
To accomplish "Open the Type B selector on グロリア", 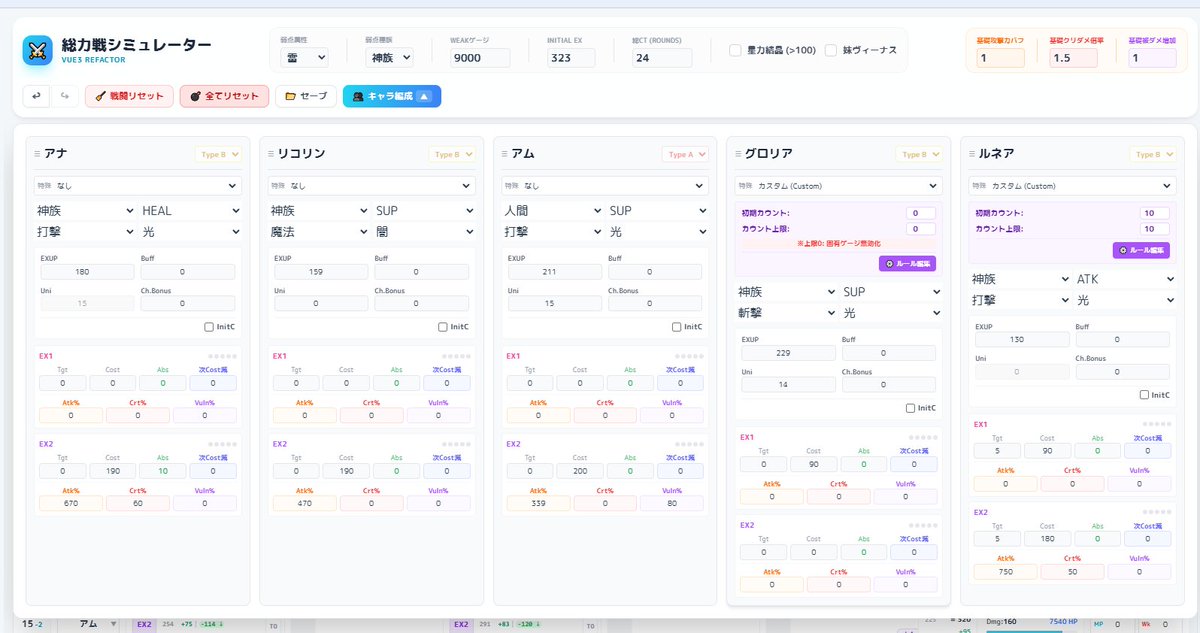I will [x=919, y=155].
